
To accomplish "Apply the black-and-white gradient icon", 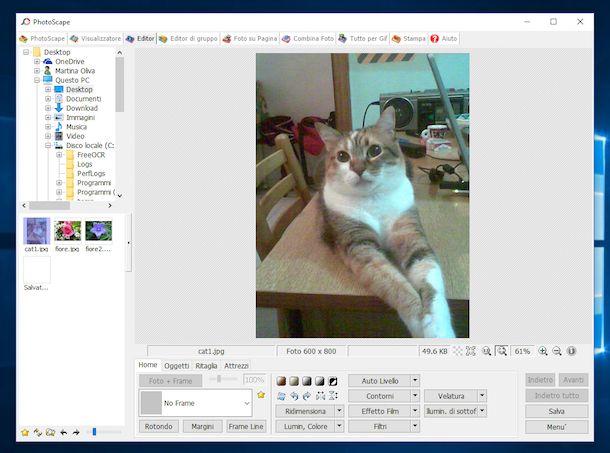I will [319, 381].
